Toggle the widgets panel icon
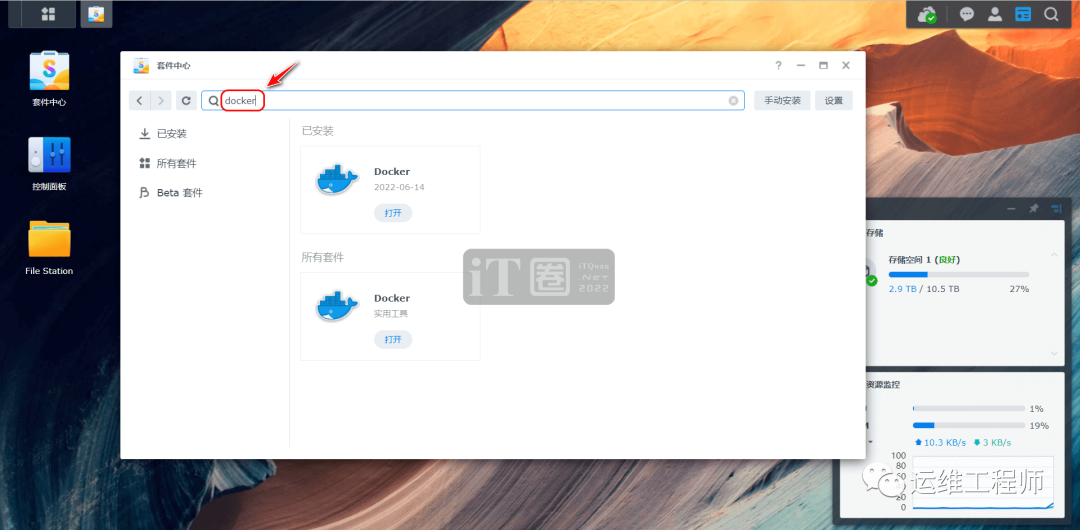1080x530 pixels. [1023, 14]
